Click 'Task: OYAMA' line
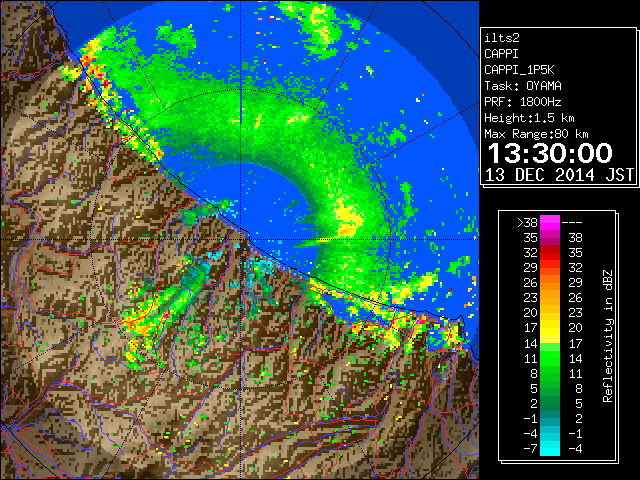 (523, 86)
